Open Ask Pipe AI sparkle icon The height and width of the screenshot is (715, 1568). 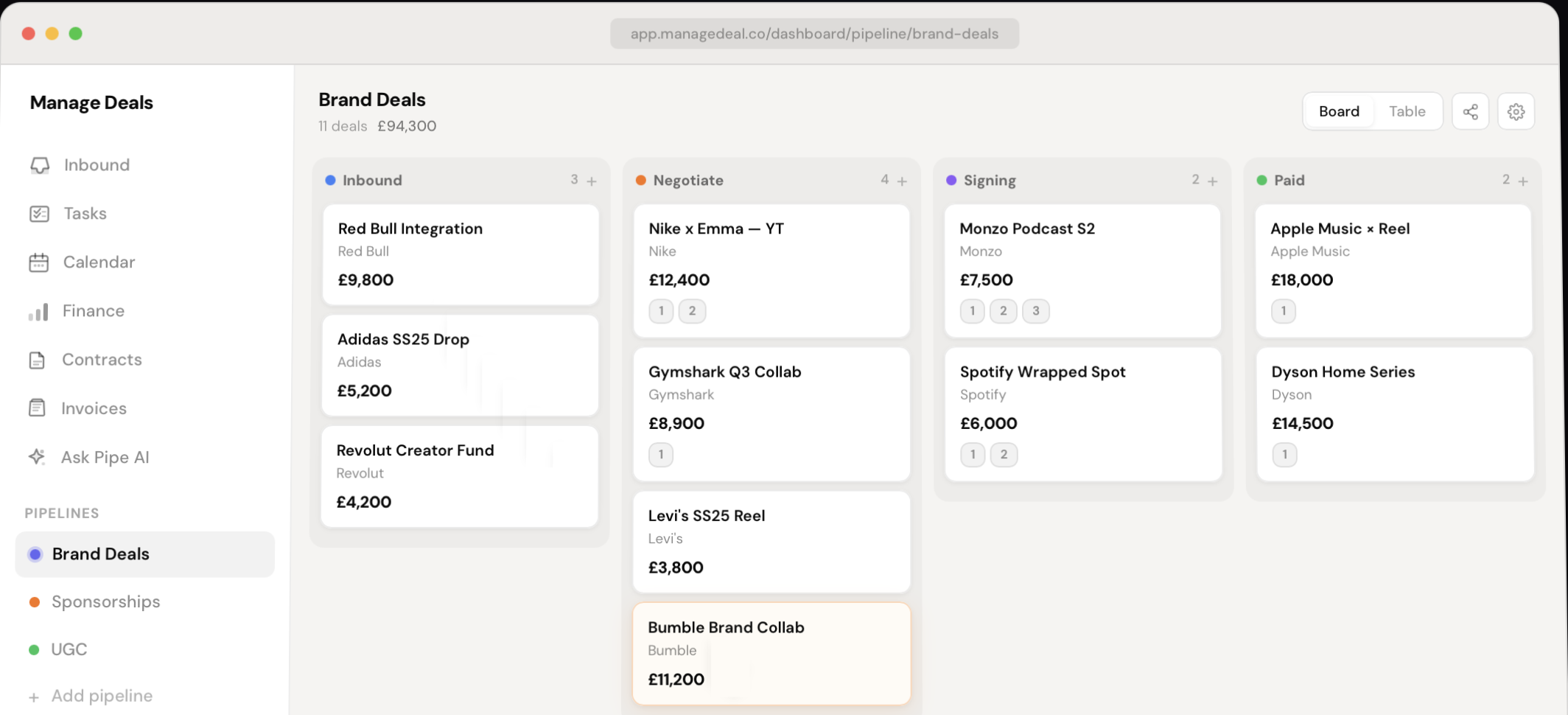tap(37, 457)
